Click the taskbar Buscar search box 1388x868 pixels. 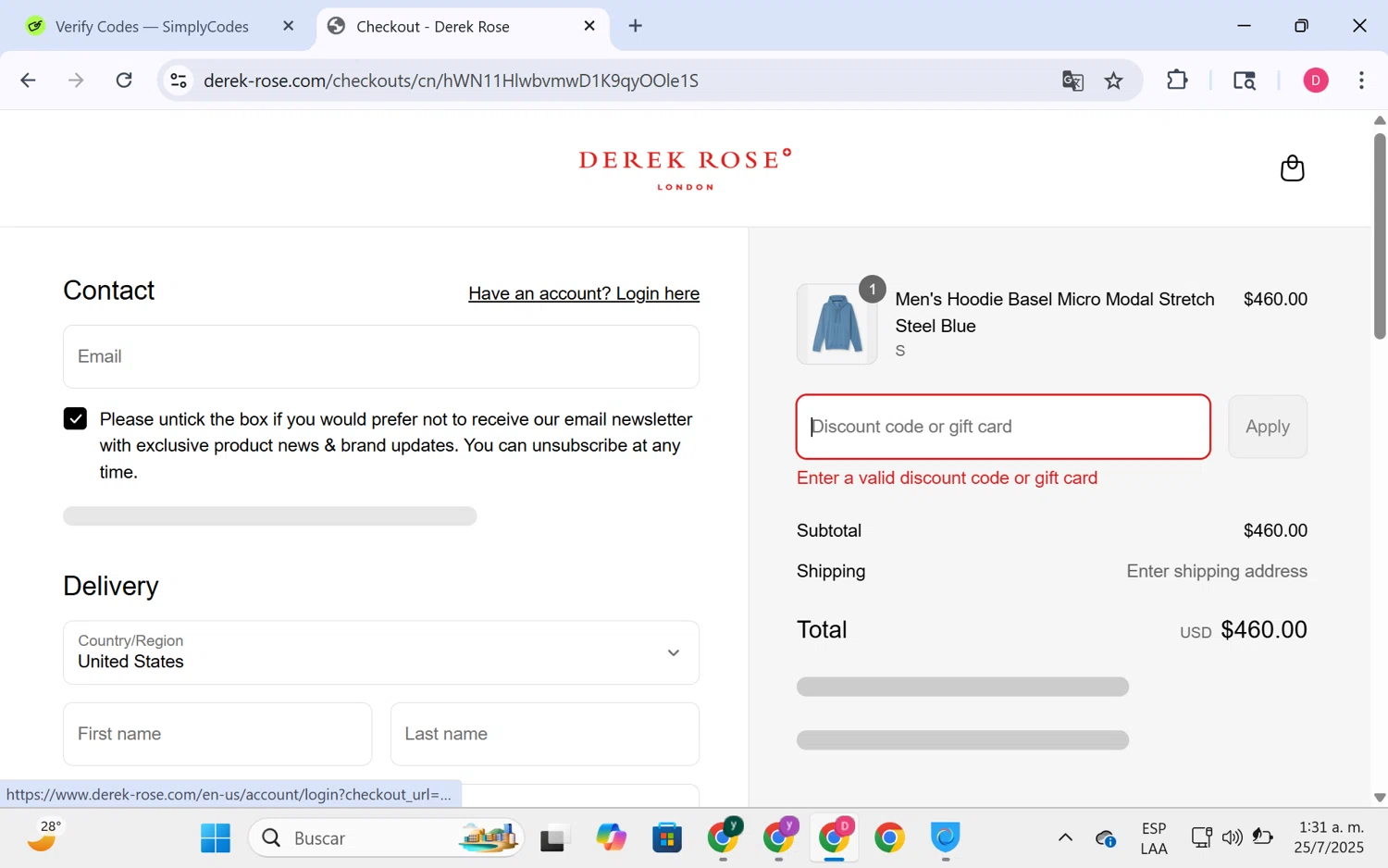click(x=387, y=838)
